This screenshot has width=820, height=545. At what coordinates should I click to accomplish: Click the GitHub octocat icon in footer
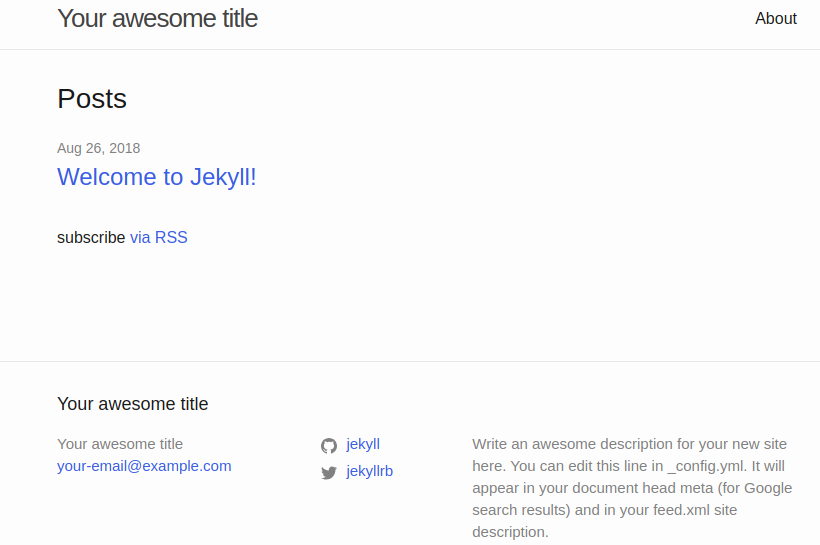329,446
